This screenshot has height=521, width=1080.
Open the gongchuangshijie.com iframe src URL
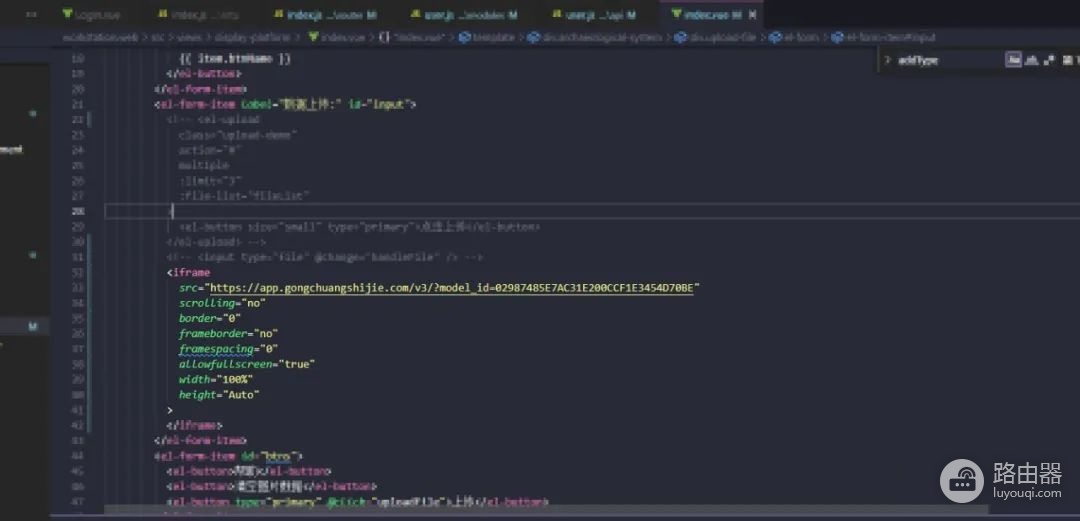click(451, 288)
